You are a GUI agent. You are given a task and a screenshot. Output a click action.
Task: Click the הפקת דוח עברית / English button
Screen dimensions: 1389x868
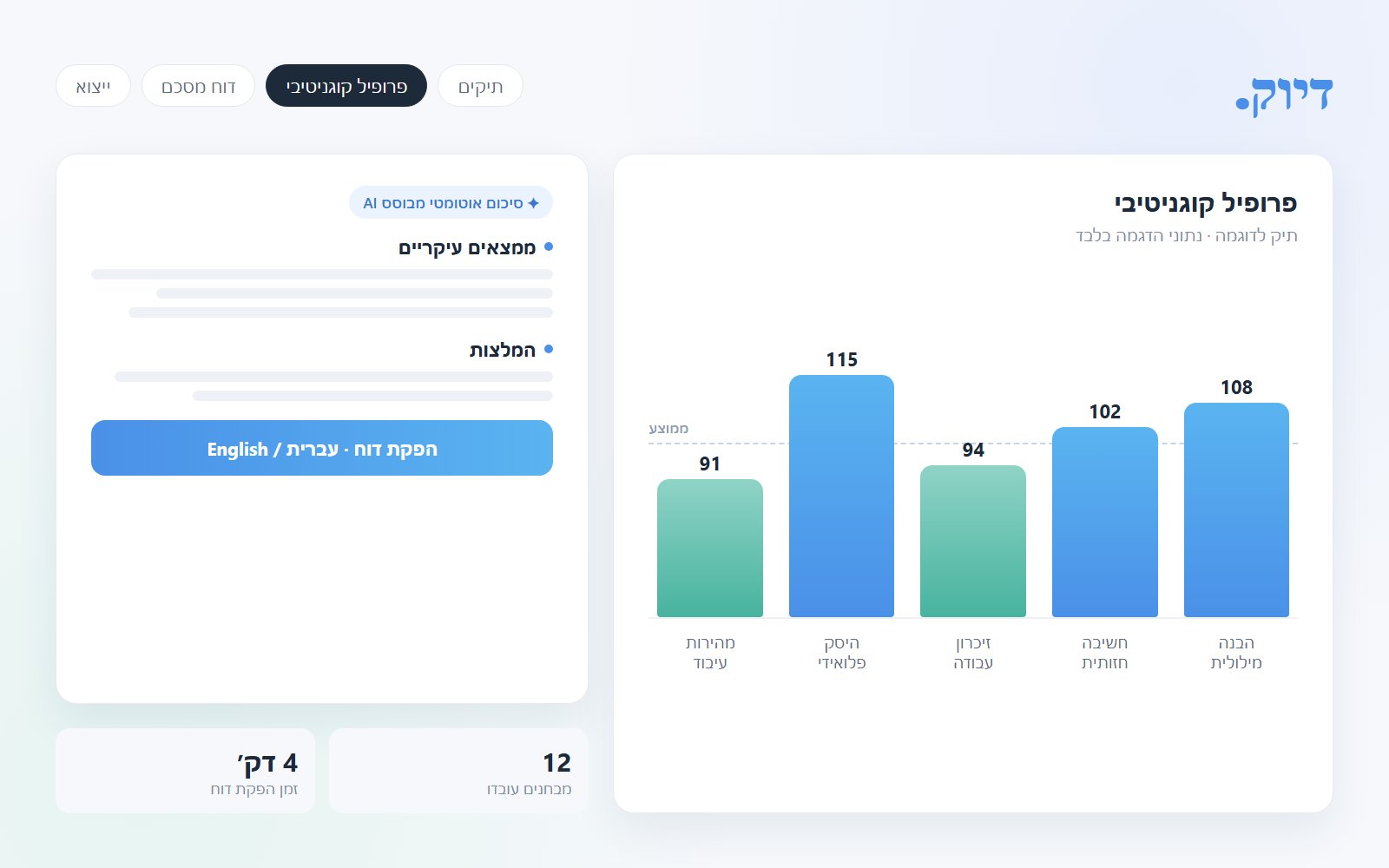[x=322, y=448]
